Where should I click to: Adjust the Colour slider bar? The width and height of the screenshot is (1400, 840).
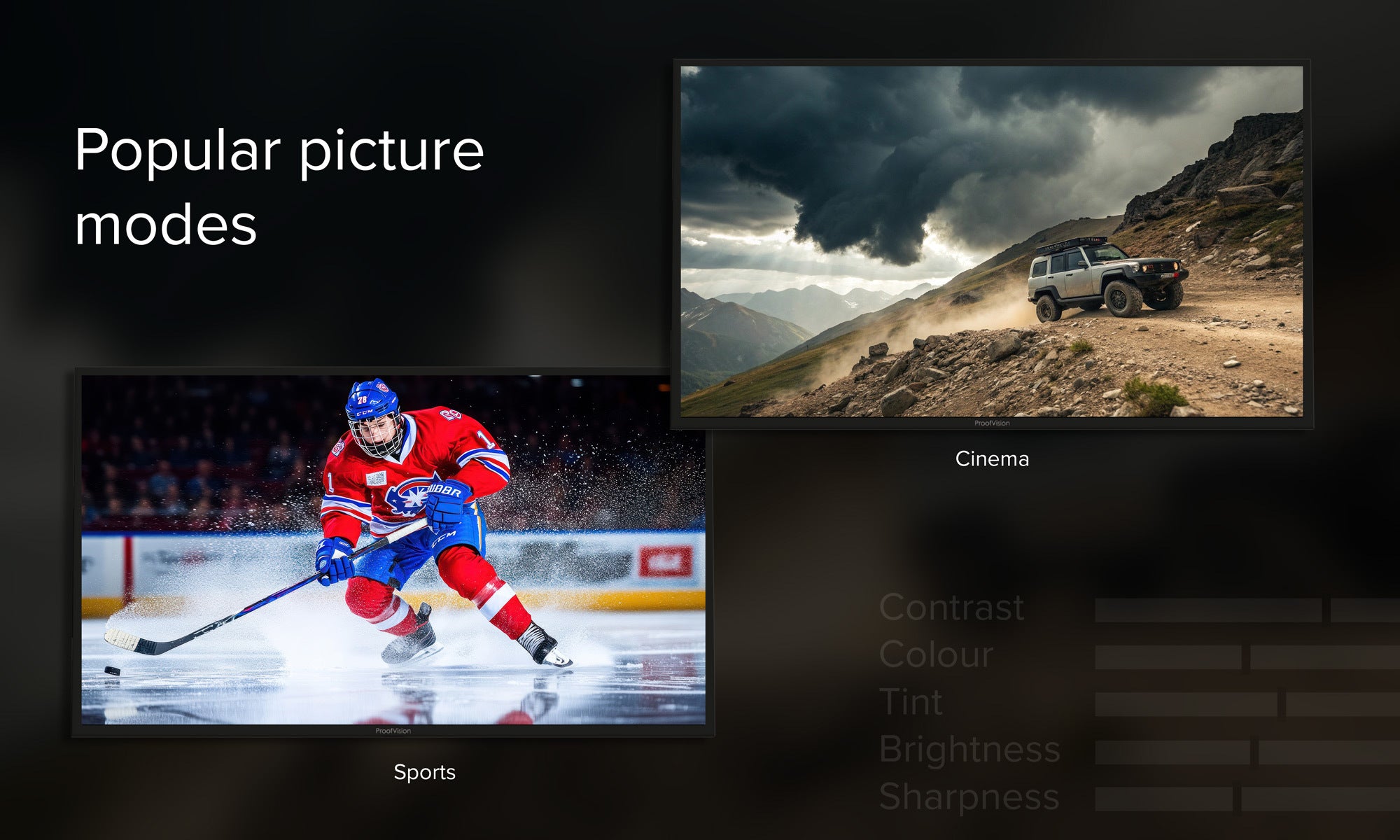[x=1247, y=657]
